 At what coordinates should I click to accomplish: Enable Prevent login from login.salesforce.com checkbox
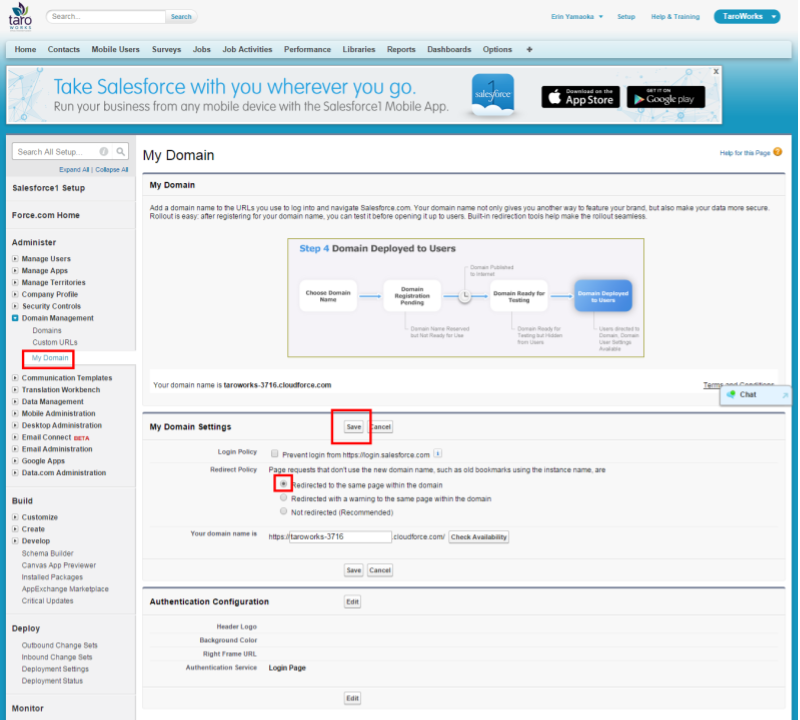tap(274, 454)
